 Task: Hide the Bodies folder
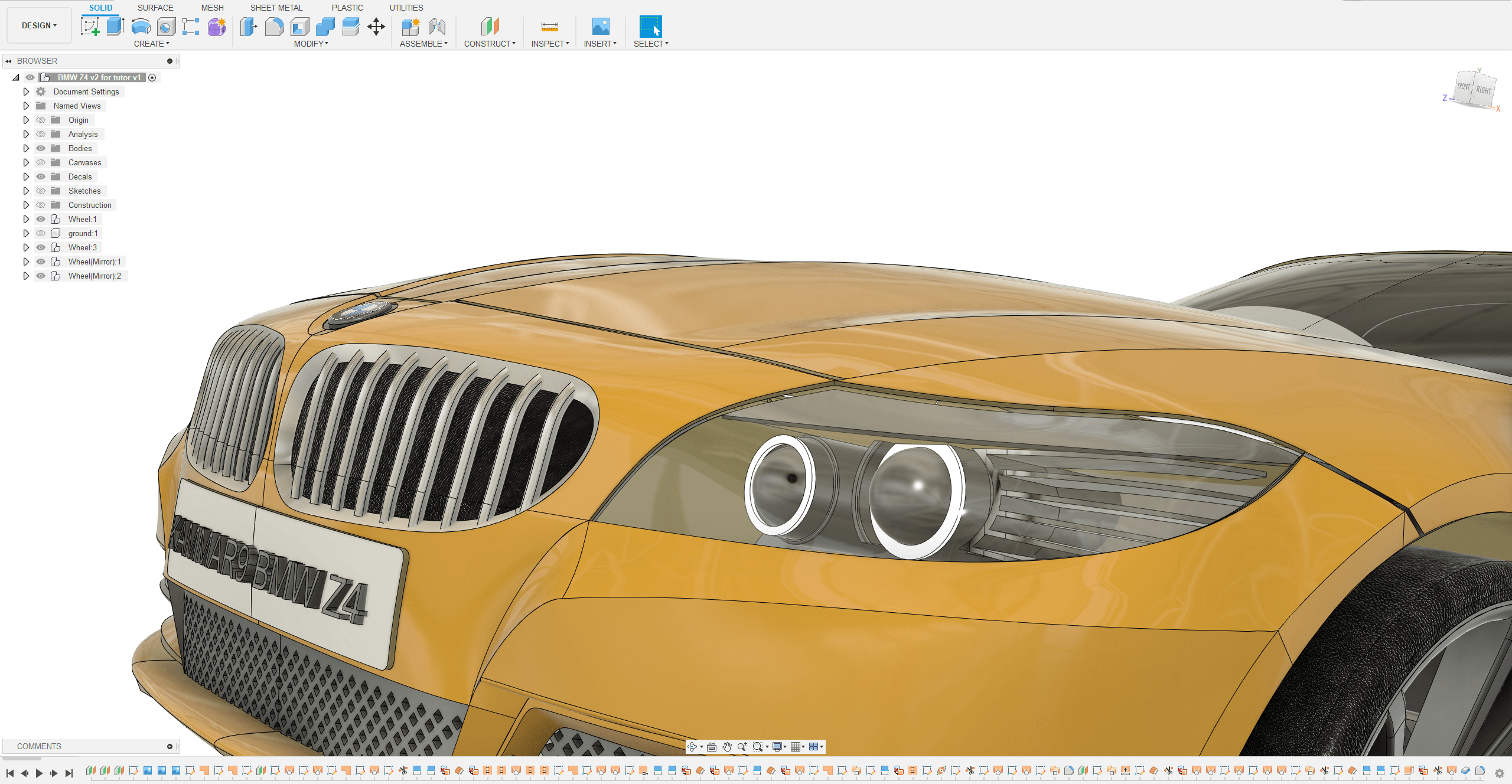[41, 148]
